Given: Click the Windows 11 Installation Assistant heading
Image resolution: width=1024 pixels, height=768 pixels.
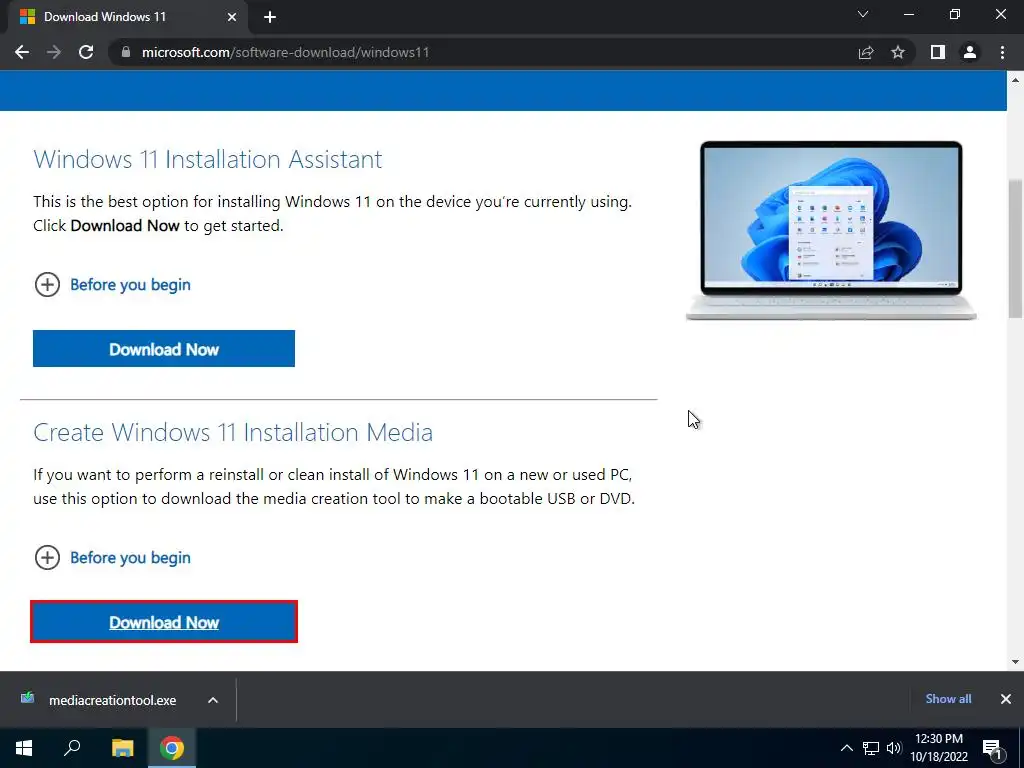Looking at the screenshot, I should pos(208,159).
